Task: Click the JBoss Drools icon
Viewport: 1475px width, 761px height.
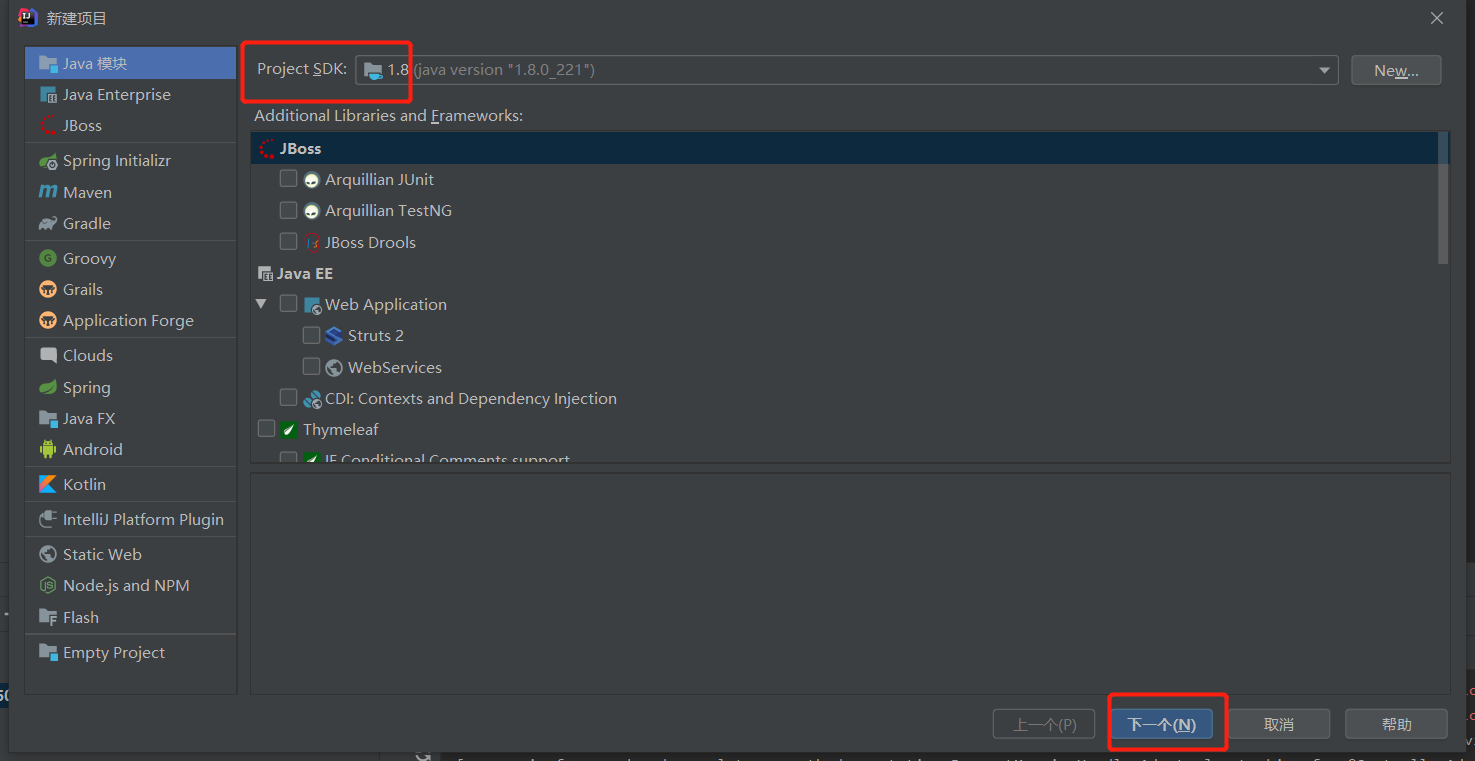Action: pyautogui.click(x=312, y=243)
